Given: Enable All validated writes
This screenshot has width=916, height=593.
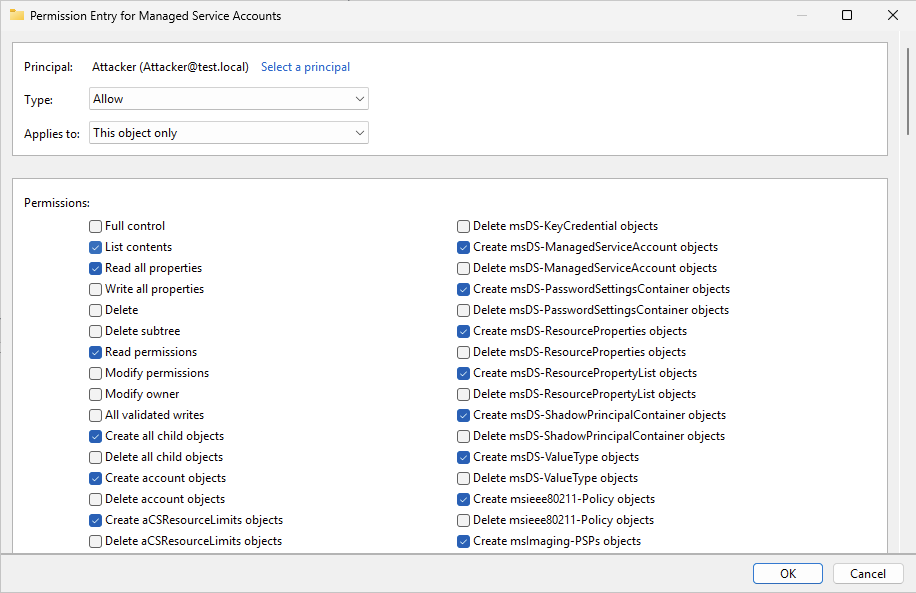Looking at the screenshot, I should point(95,415).
